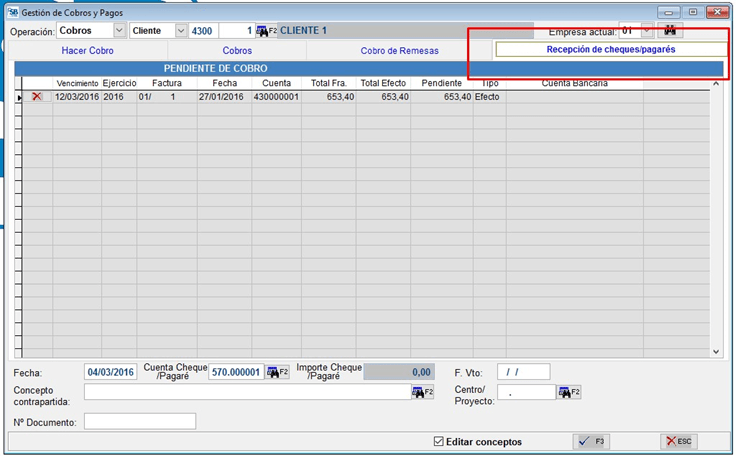Toggle the Editar conceptos checkbox
Viewport: 743px width, 456px height.
click(439, 441)
